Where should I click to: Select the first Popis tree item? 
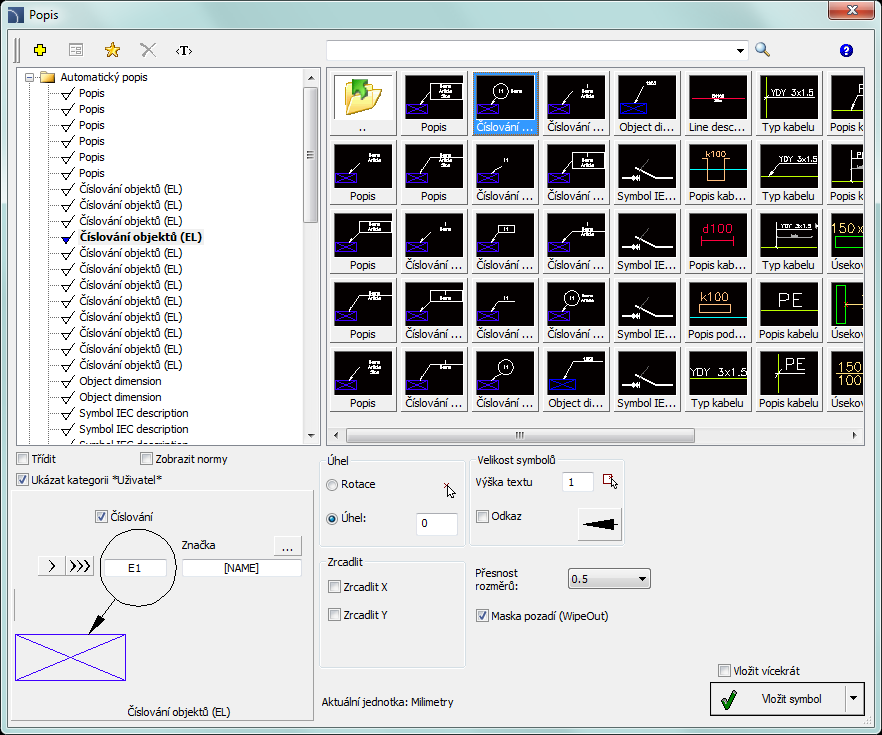point(92,93)
